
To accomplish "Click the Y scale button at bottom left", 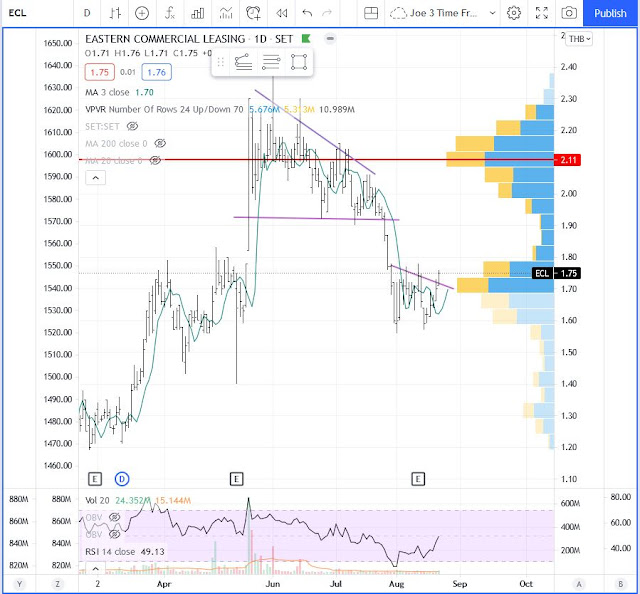I will (x=19, y=584).
